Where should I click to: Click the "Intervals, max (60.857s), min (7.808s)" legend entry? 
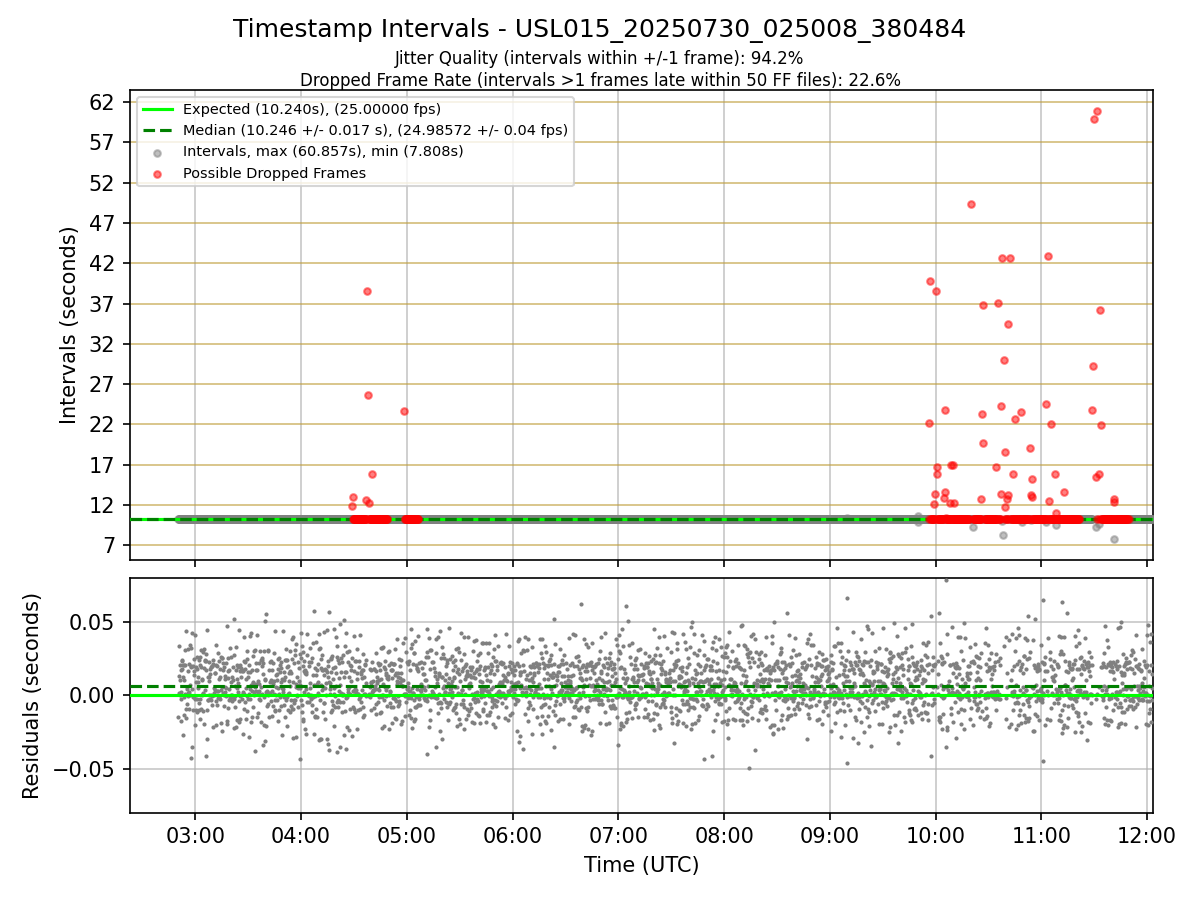click(323, 151)
